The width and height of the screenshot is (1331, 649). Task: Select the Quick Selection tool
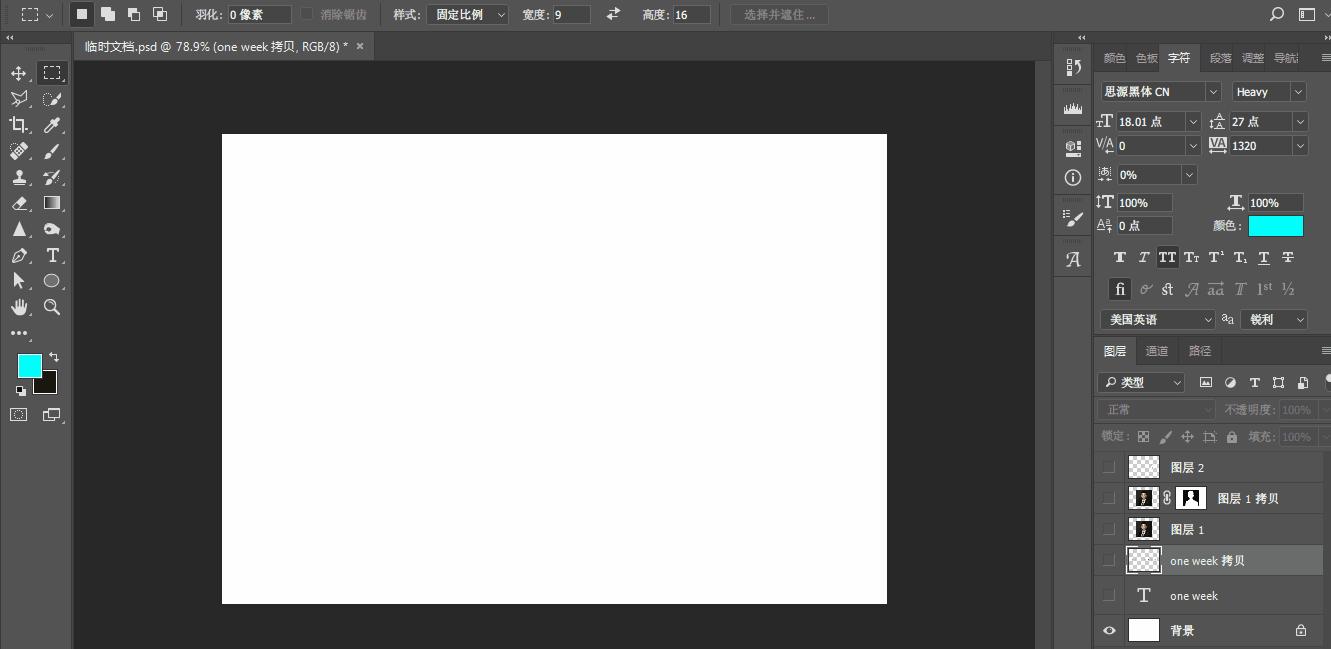click(52, 99)
